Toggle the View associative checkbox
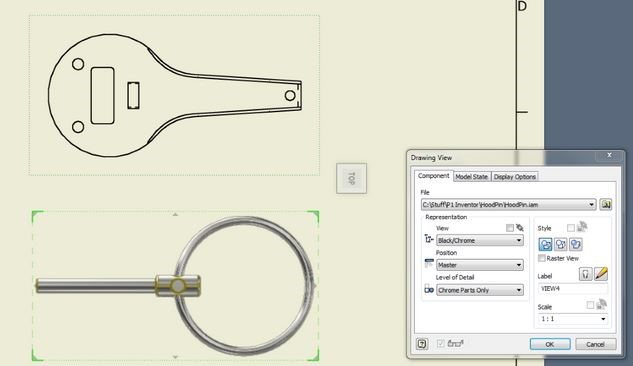The image size is (633, 366). click(510, 228)
